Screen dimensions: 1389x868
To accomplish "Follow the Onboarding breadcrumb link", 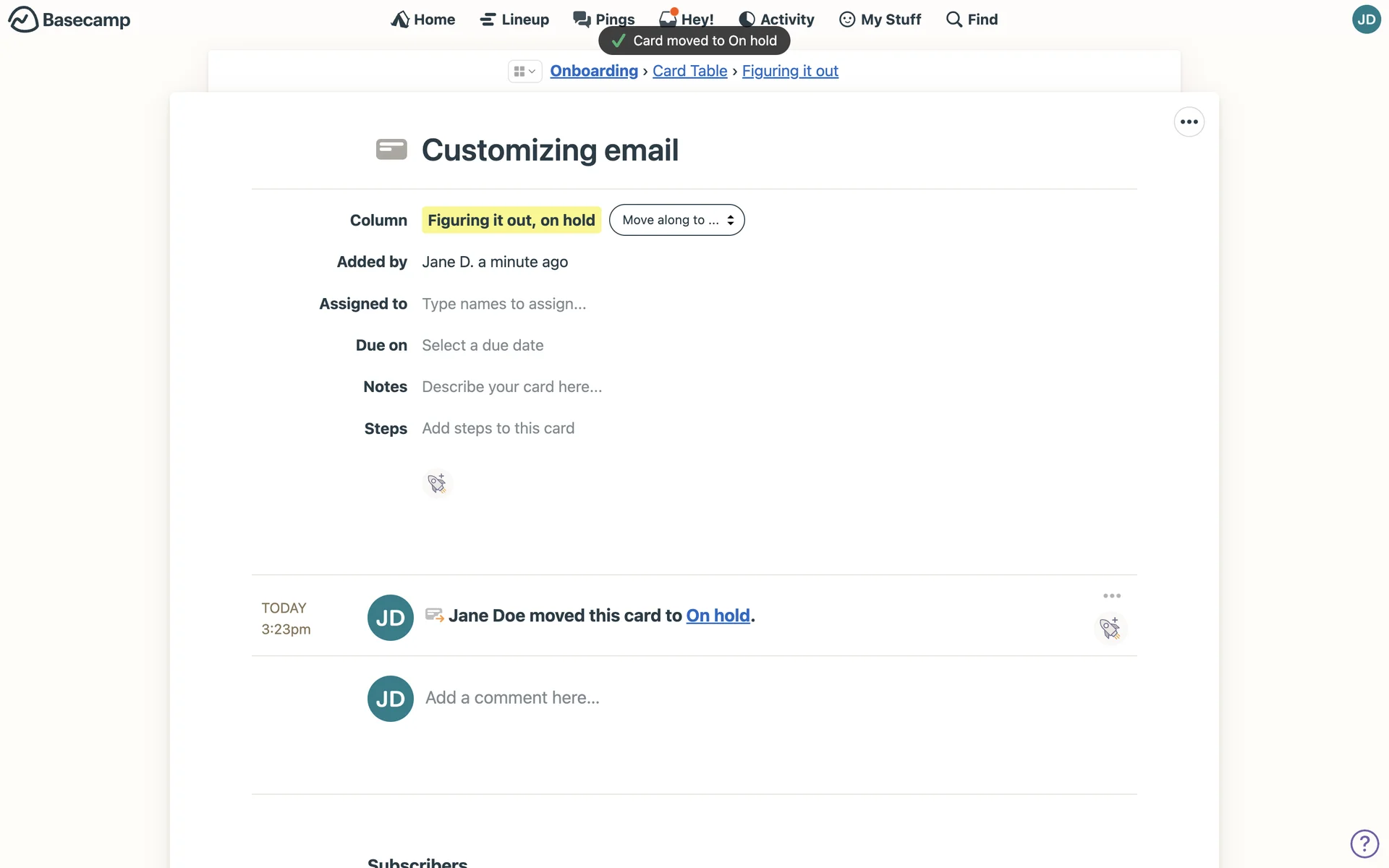I will (x=594, y=71).
